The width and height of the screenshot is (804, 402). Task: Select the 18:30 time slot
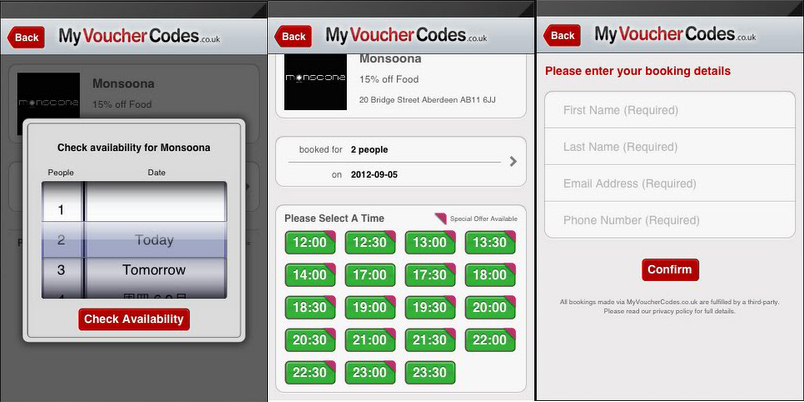pyautogui.click(x=310, y=307)
